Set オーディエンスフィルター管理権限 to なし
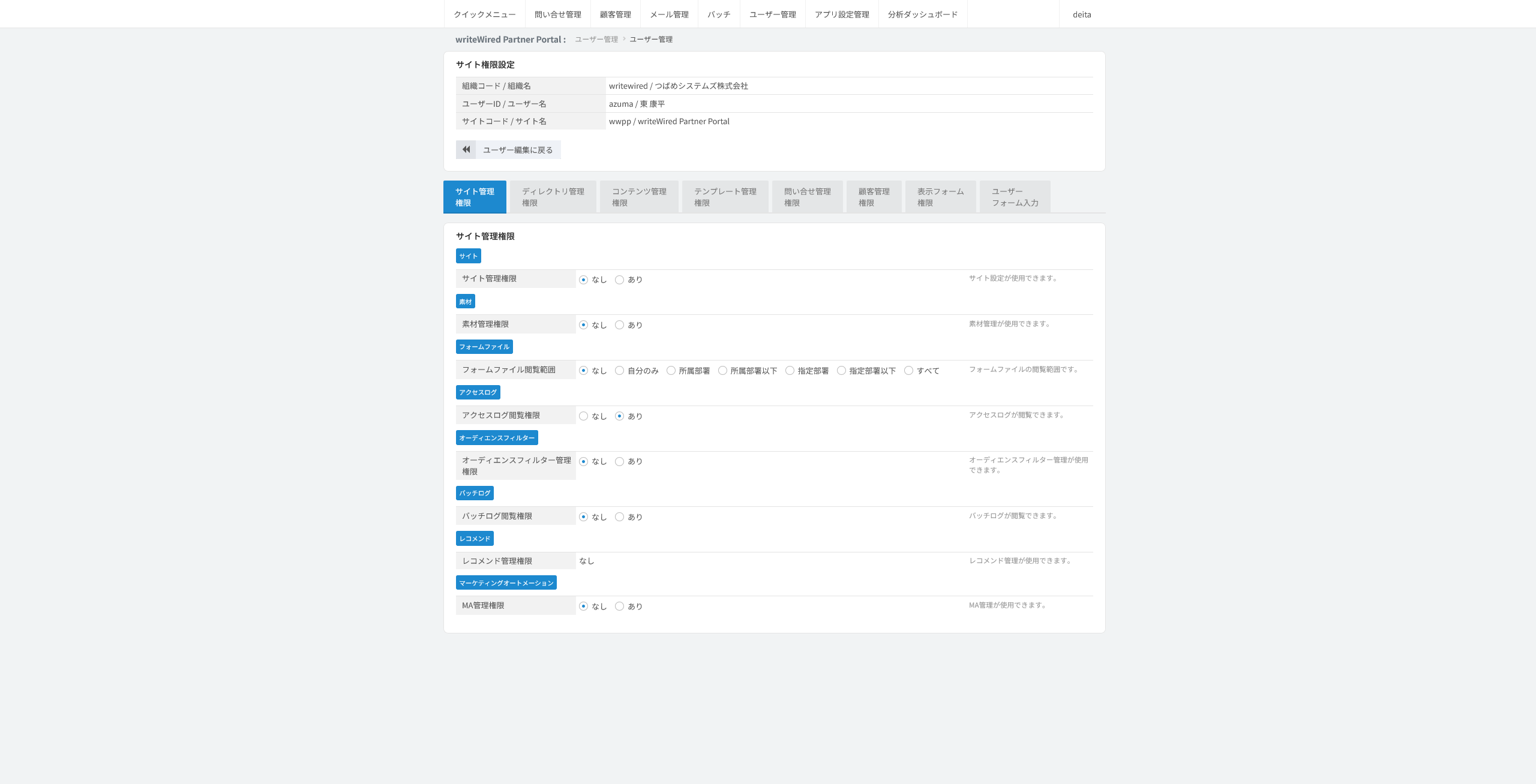 pyautogui.click(x=583, y=461)
